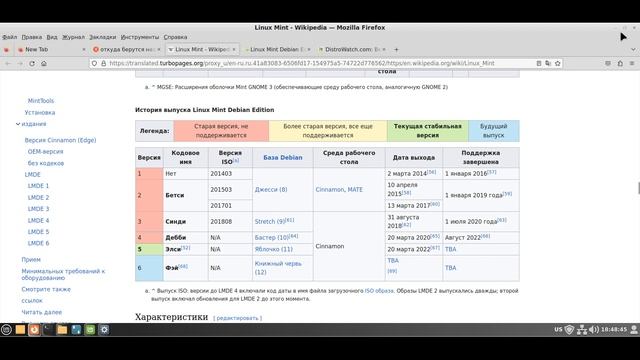The image size is (640, 360).
Task: Open the Закладки menu
Action: 103,37
